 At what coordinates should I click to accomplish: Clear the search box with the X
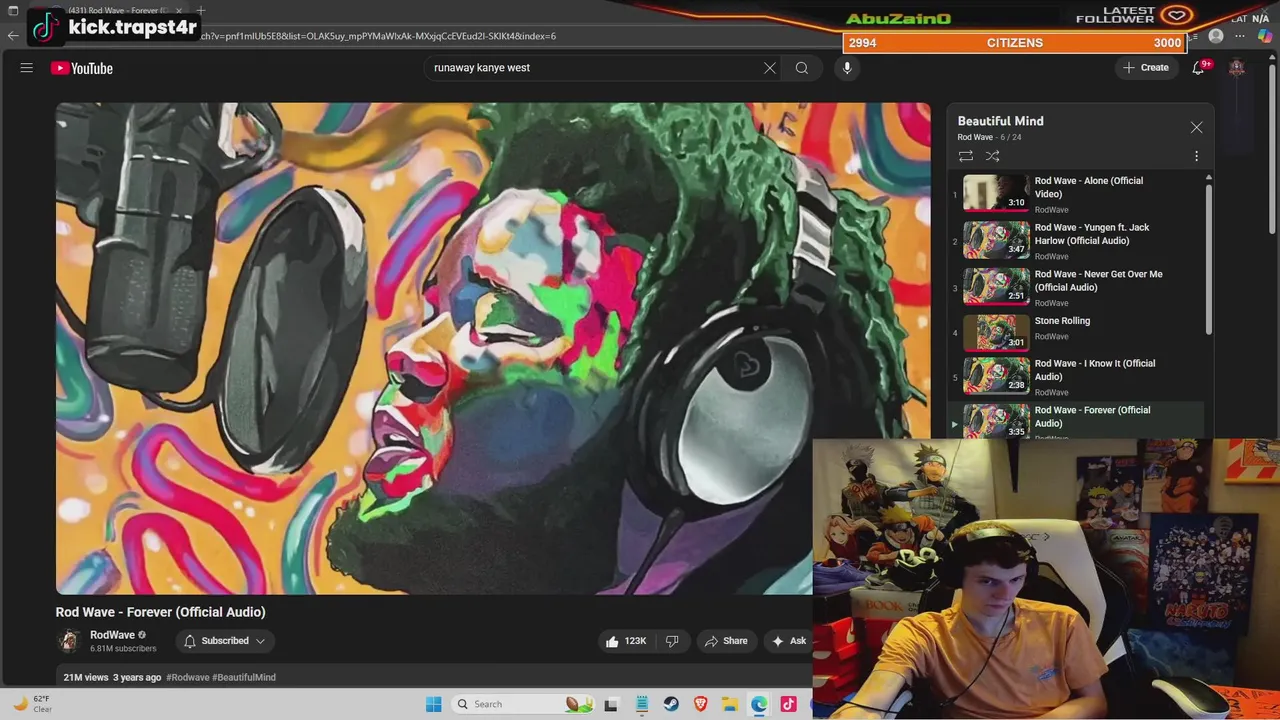[770, 68]
